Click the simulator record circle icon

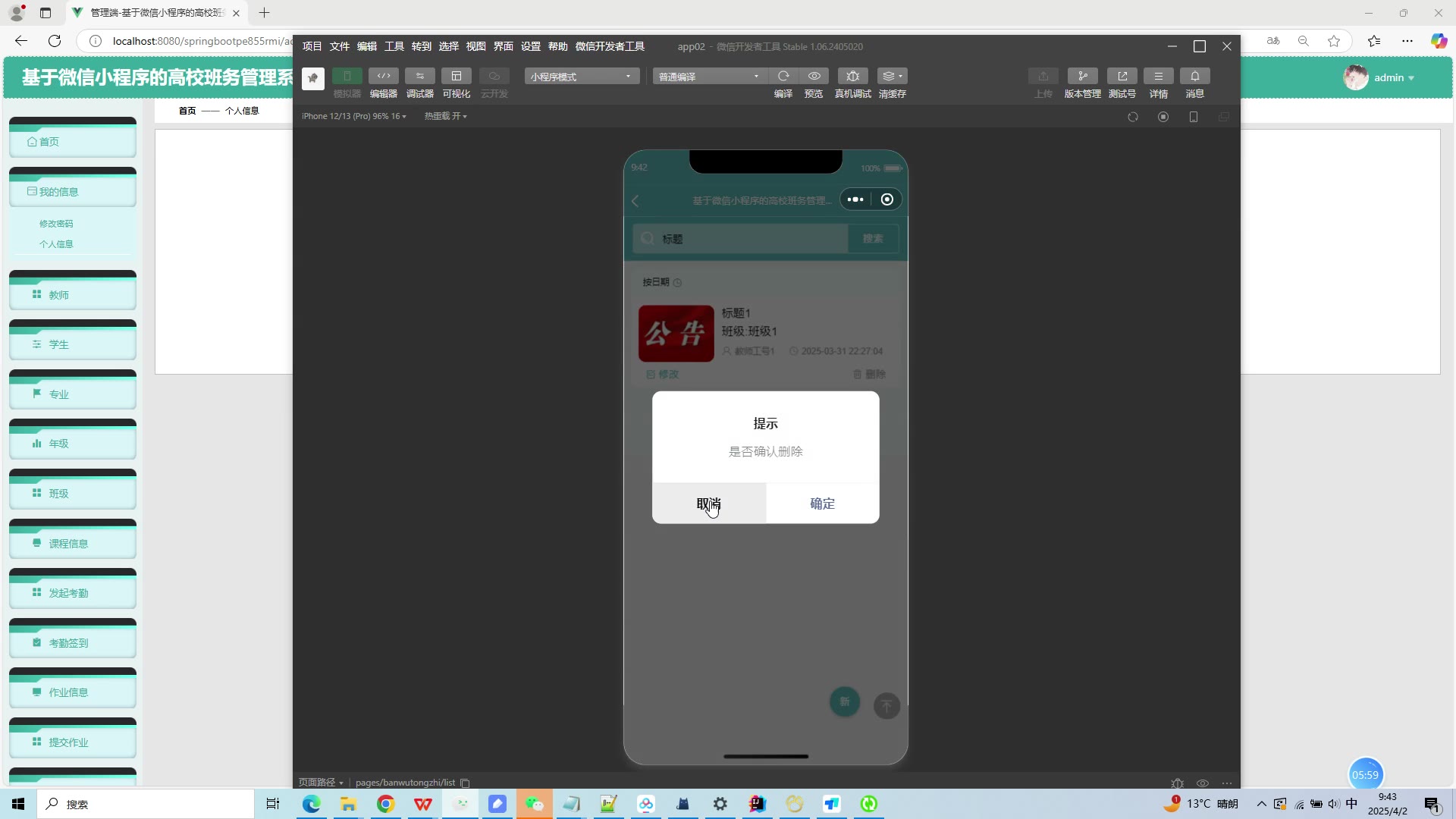[x=1163, y=117]
